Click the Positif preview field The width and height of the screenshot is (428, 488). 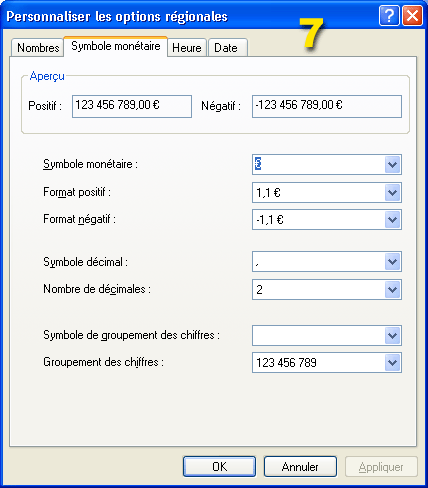(x=132, y=106)
